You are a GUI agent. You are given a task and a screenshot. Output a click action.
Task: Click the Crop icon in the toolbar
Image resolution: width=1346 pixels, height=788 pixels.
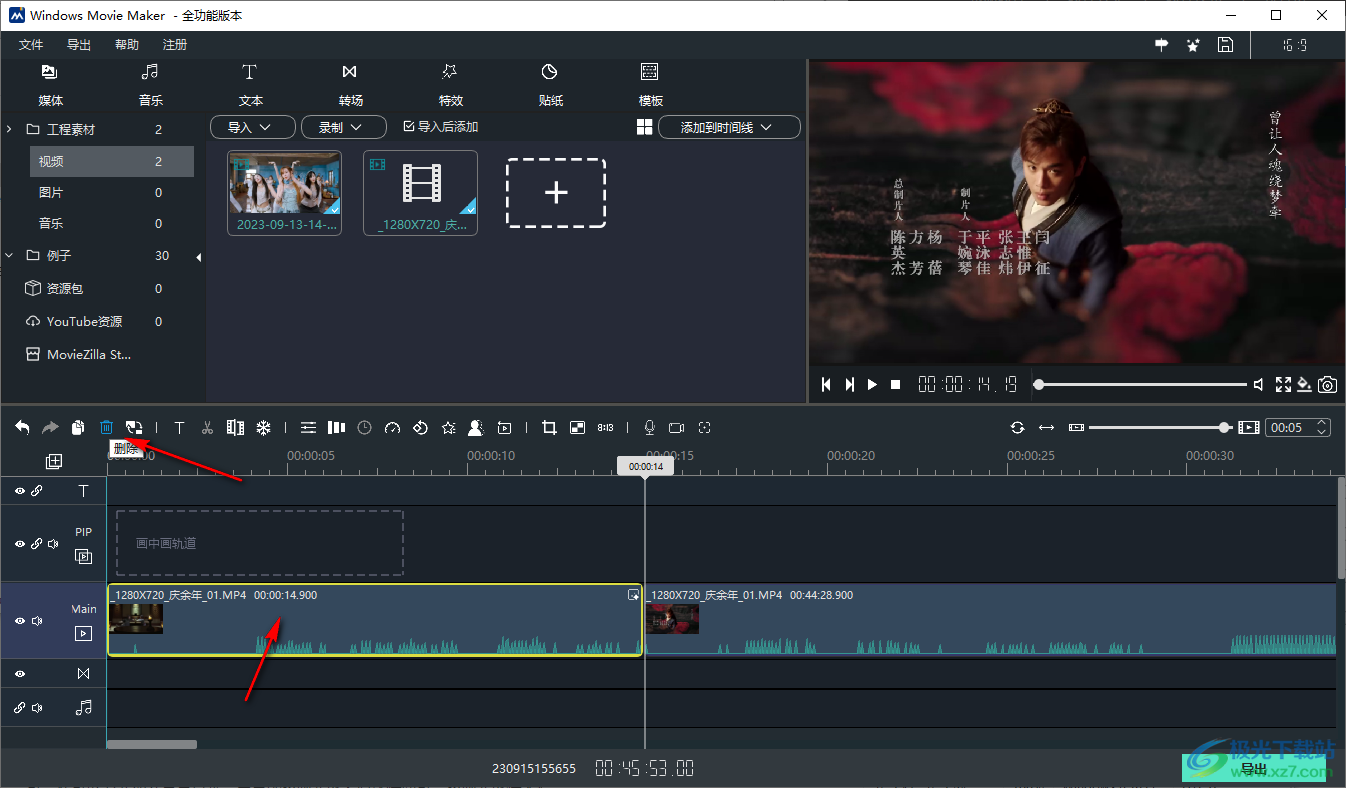[x=548, y=427]
